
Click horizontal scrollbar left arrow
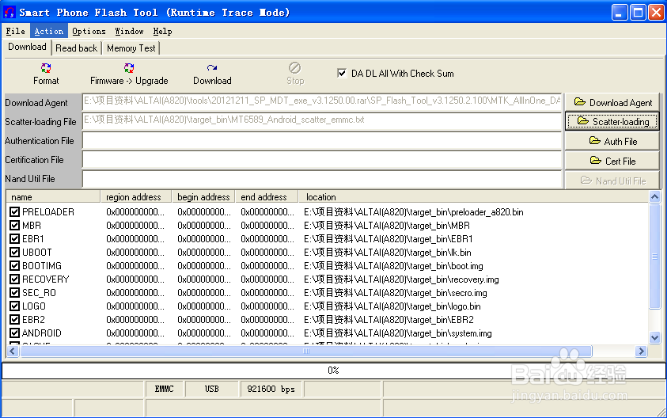pos(12,351)
